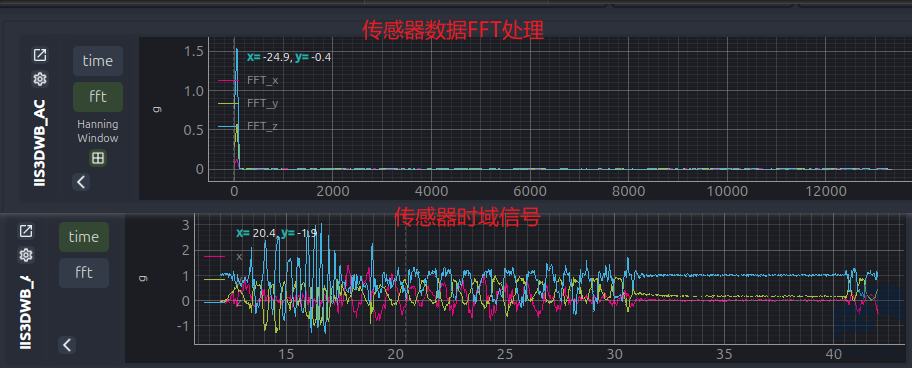Click cursor readout x= -24.9, y= -0.4
Screen dimensions: 912x368
point(289,57)
